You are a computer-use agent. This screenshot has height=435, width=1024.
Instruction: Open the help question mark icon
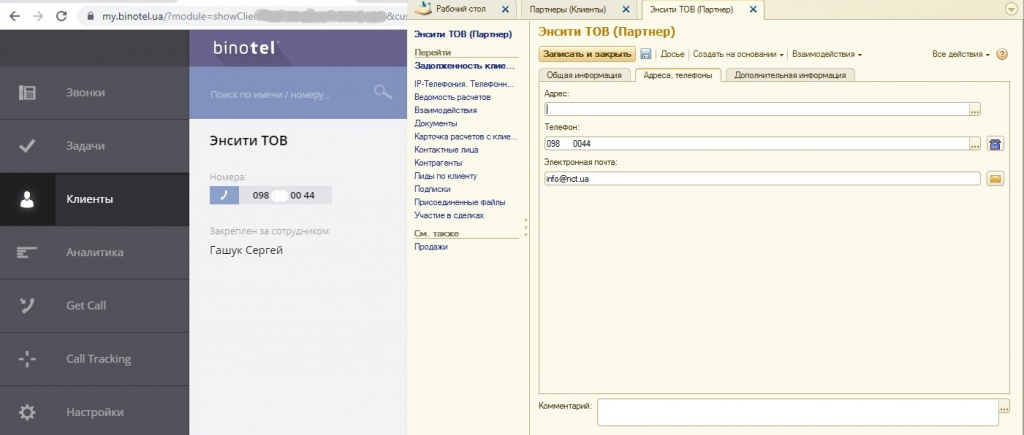click(x=1002, y=54)
